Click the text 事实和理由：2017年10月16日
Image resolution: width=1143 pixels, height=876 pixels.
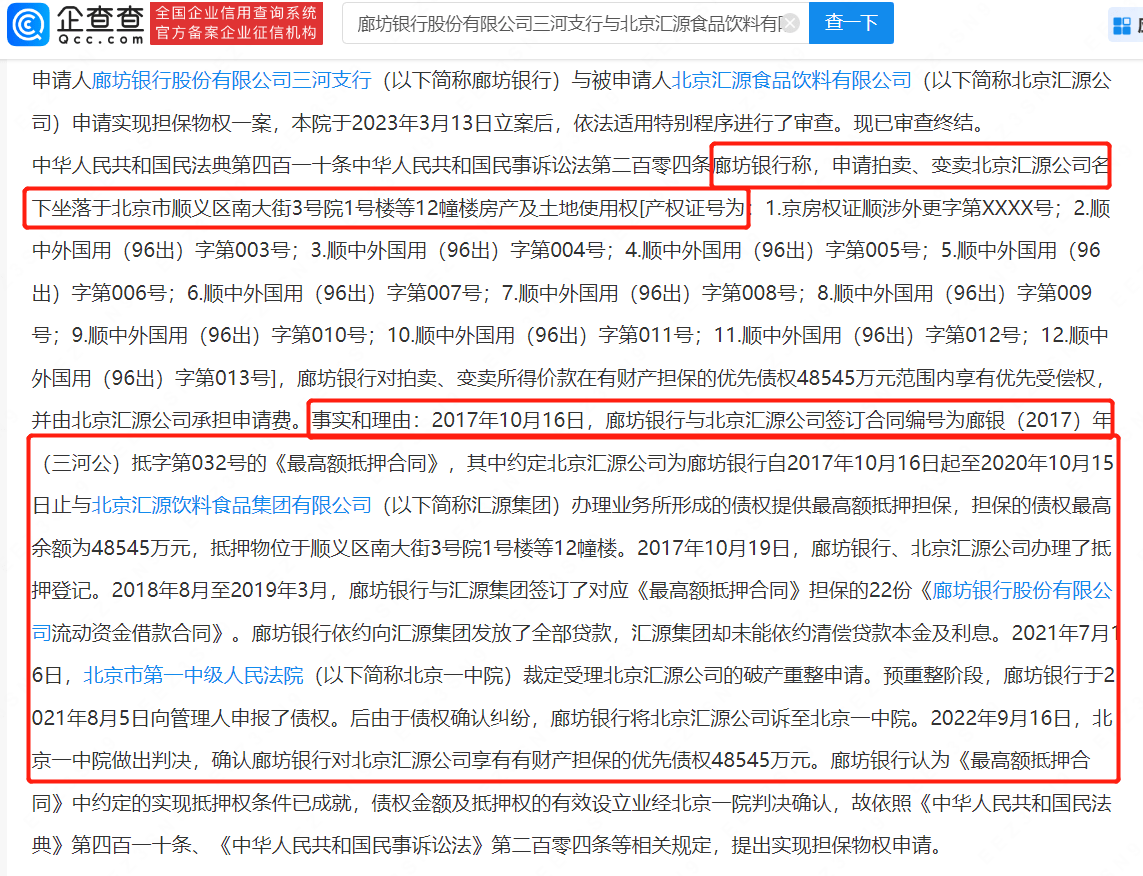tap(448, 421)
